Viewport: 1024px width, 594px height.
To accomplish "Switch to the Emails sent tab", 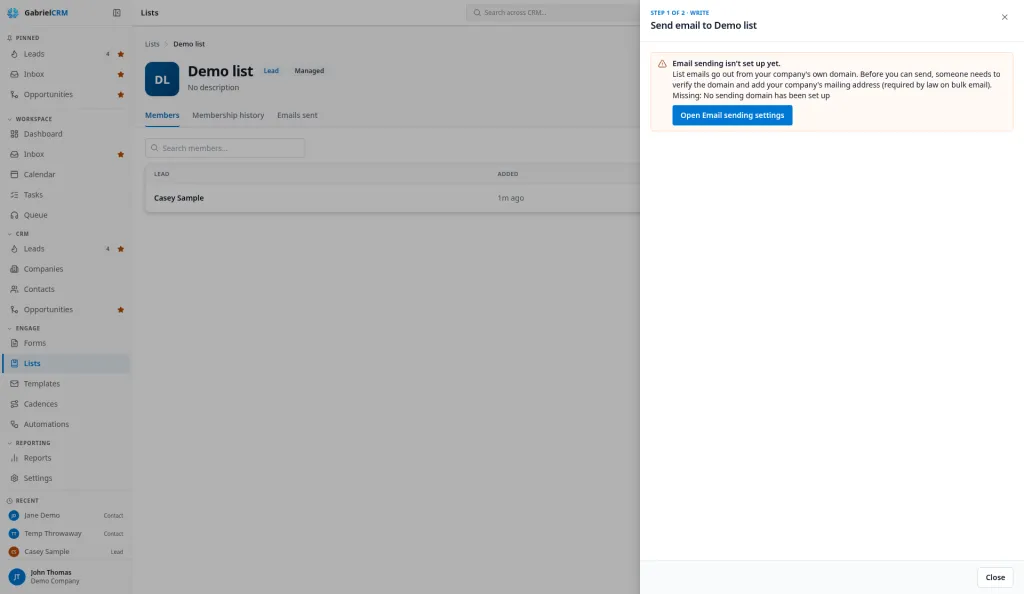I will point(297,116).
